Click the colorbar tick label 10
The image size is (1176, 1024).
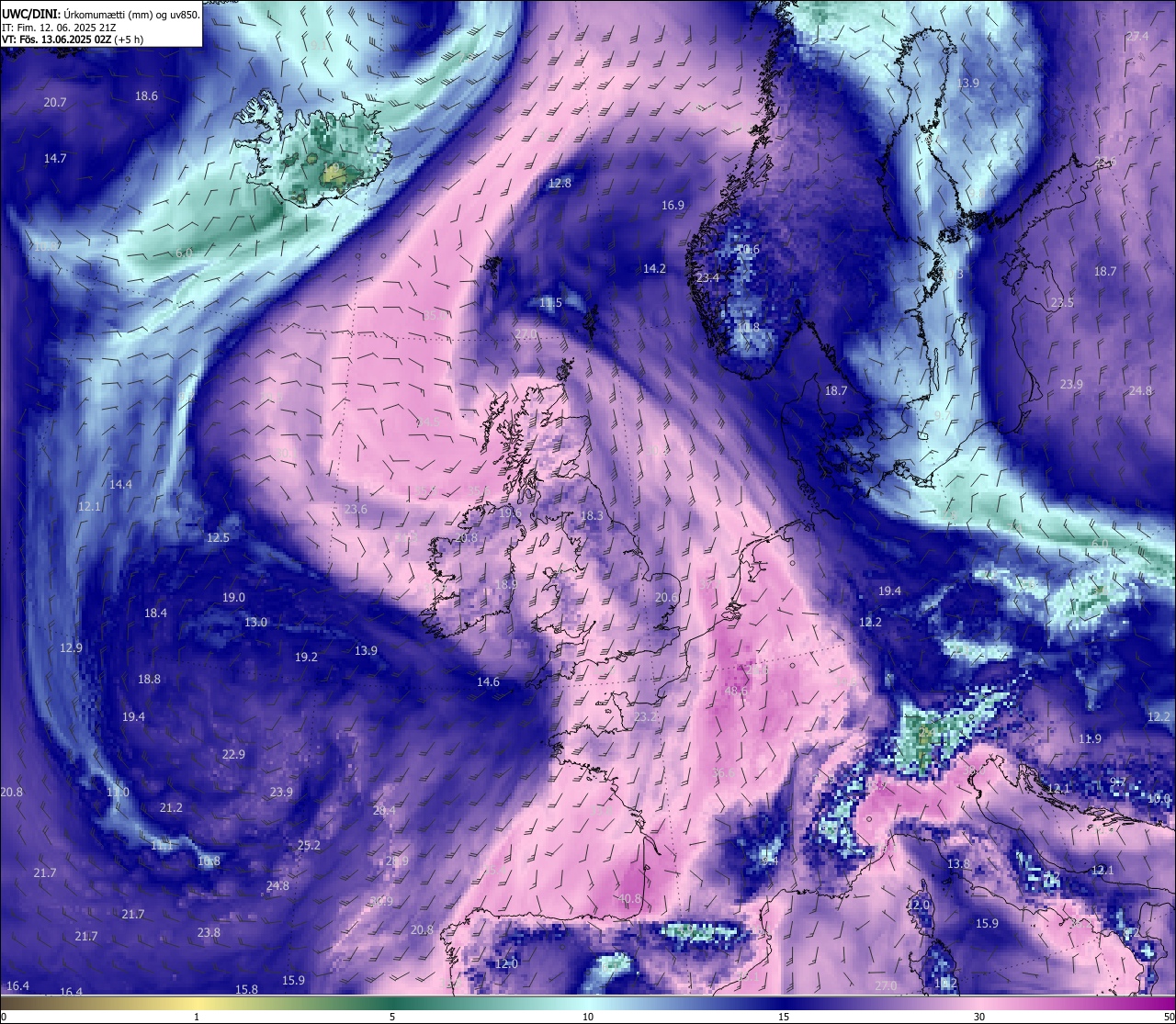click(x=588, y=1017)
